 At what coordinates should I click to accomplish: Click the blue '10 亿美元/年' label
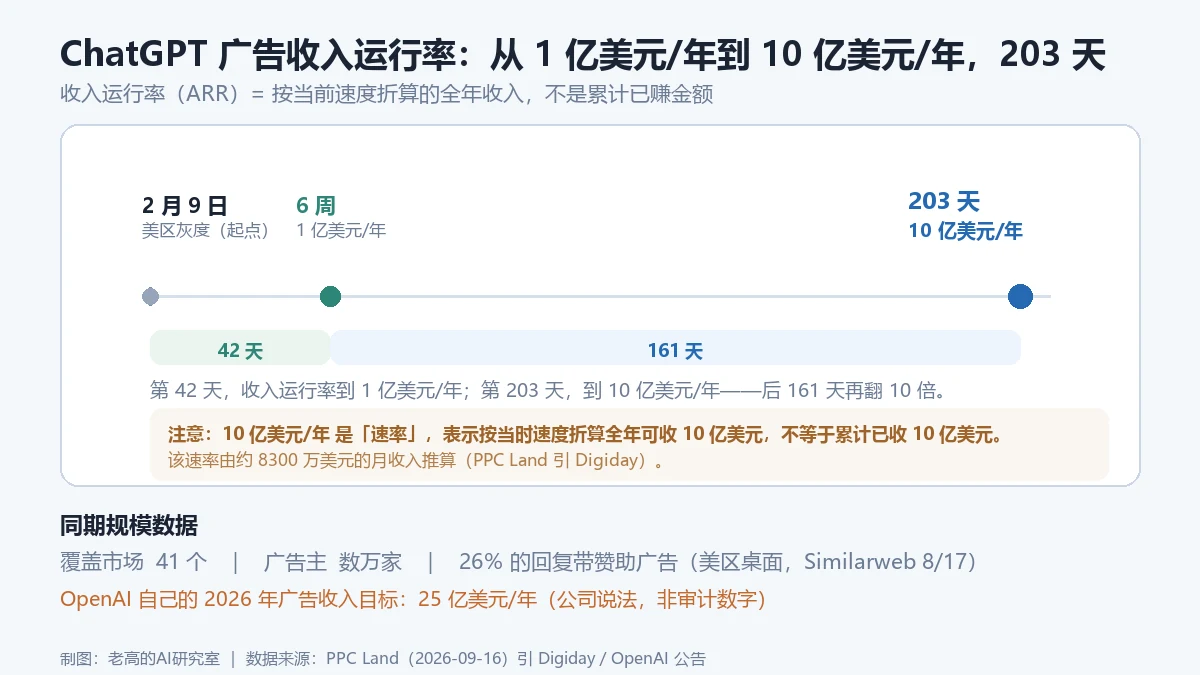coord(965,231)
